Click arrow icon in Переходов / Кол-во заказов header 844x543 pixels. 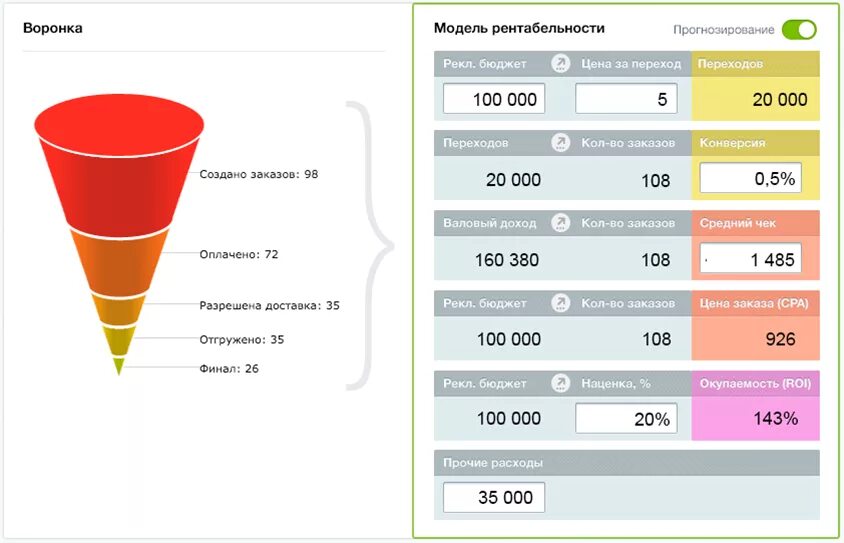click(560, 143)
